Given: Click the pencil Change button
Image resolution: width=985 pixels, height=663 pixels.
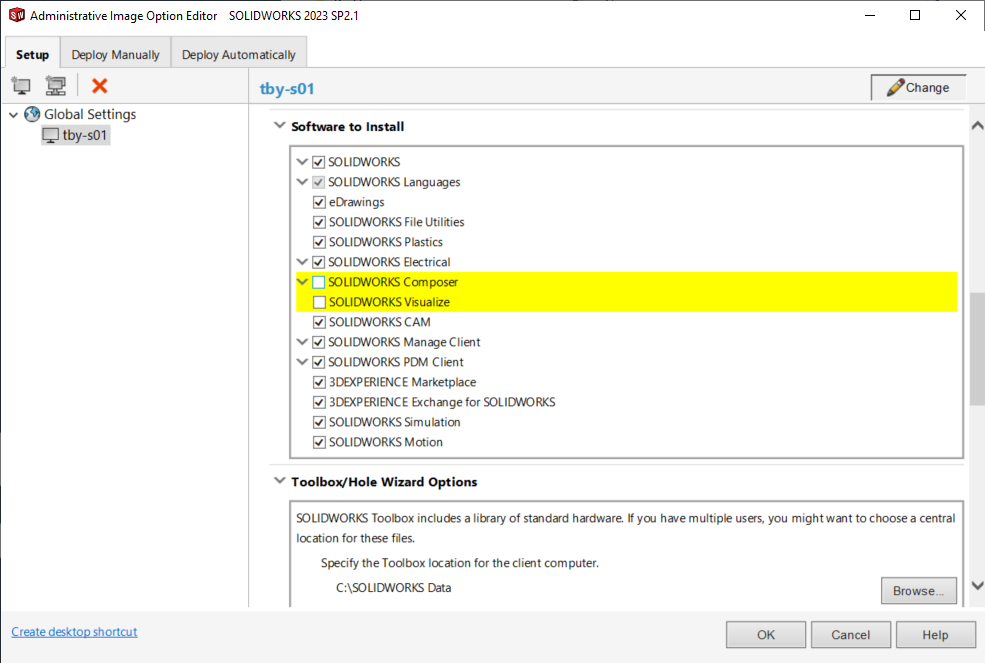Looking at the screenshot, I should (x=918, y=88).
